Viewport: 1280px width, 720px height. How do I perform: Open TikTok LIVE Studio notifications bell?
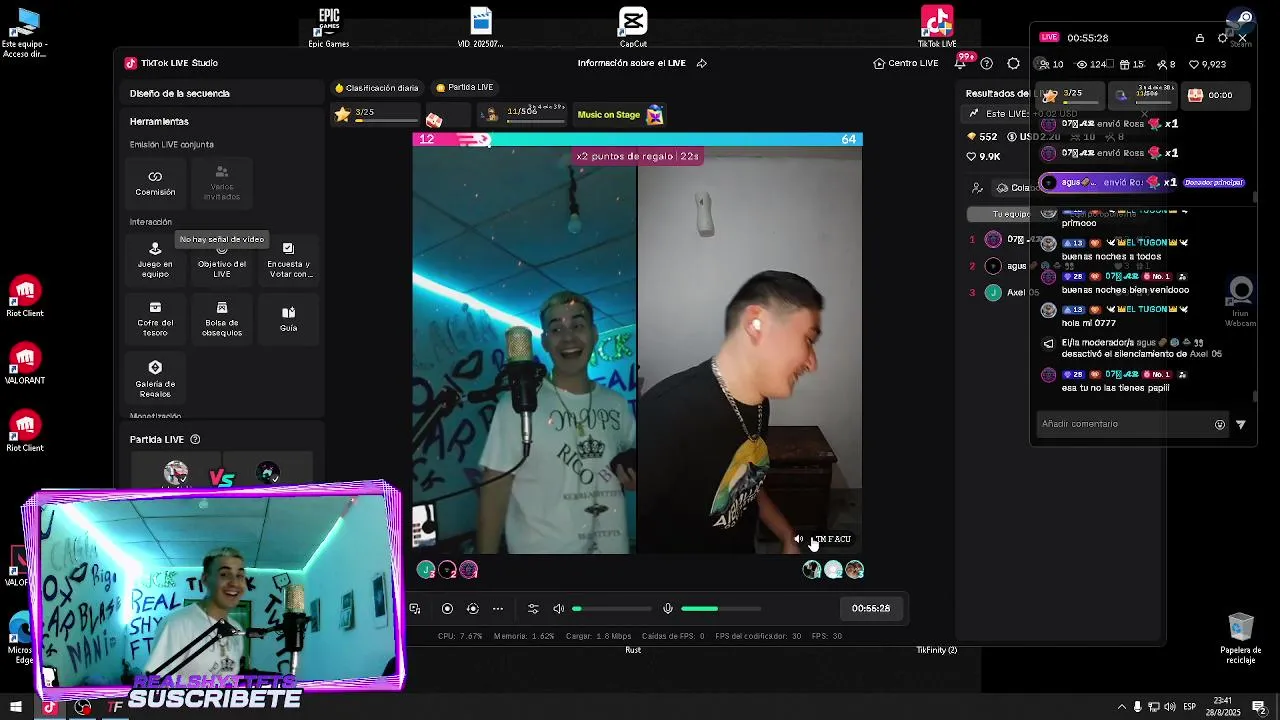959,63
